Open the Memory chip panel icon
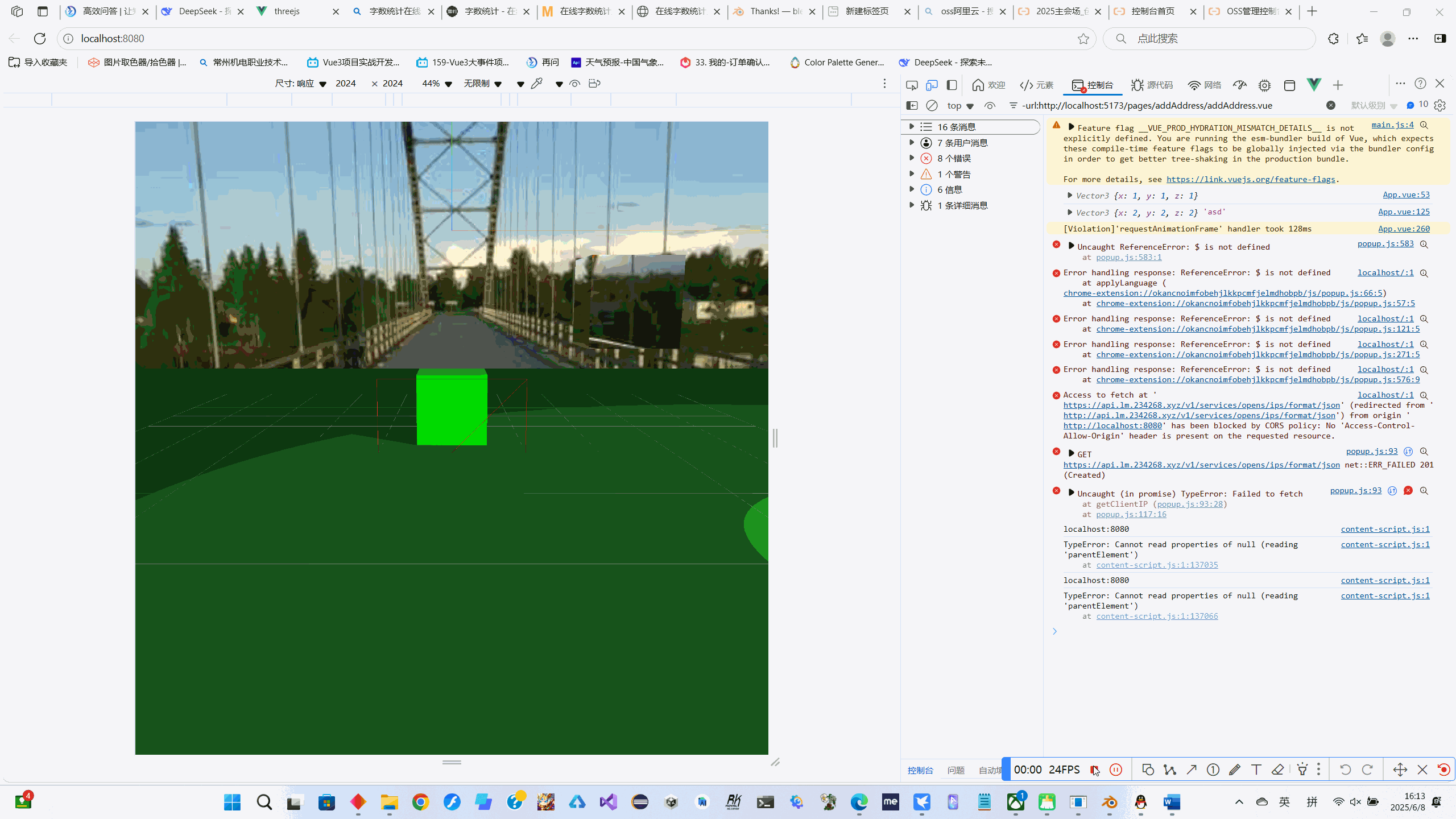The width and height of the screenshot is (1456, 819). [x=1264, y=85]
